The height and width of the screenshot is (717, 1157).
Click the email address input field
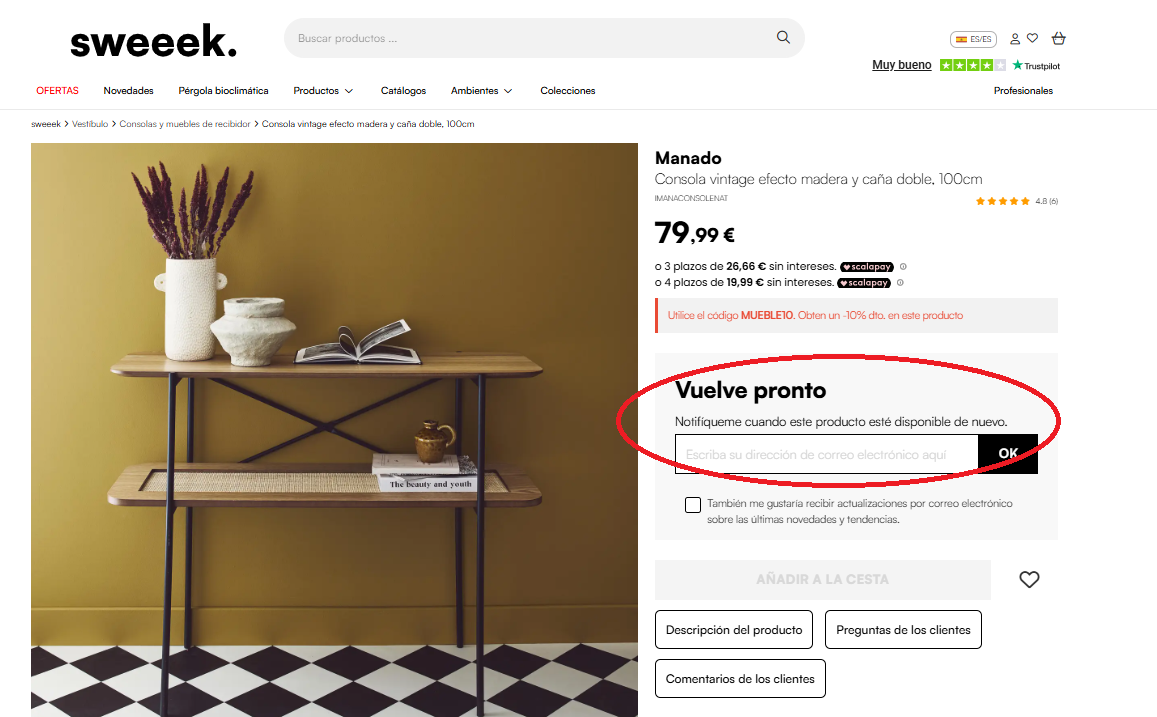(x=826, y=454)
